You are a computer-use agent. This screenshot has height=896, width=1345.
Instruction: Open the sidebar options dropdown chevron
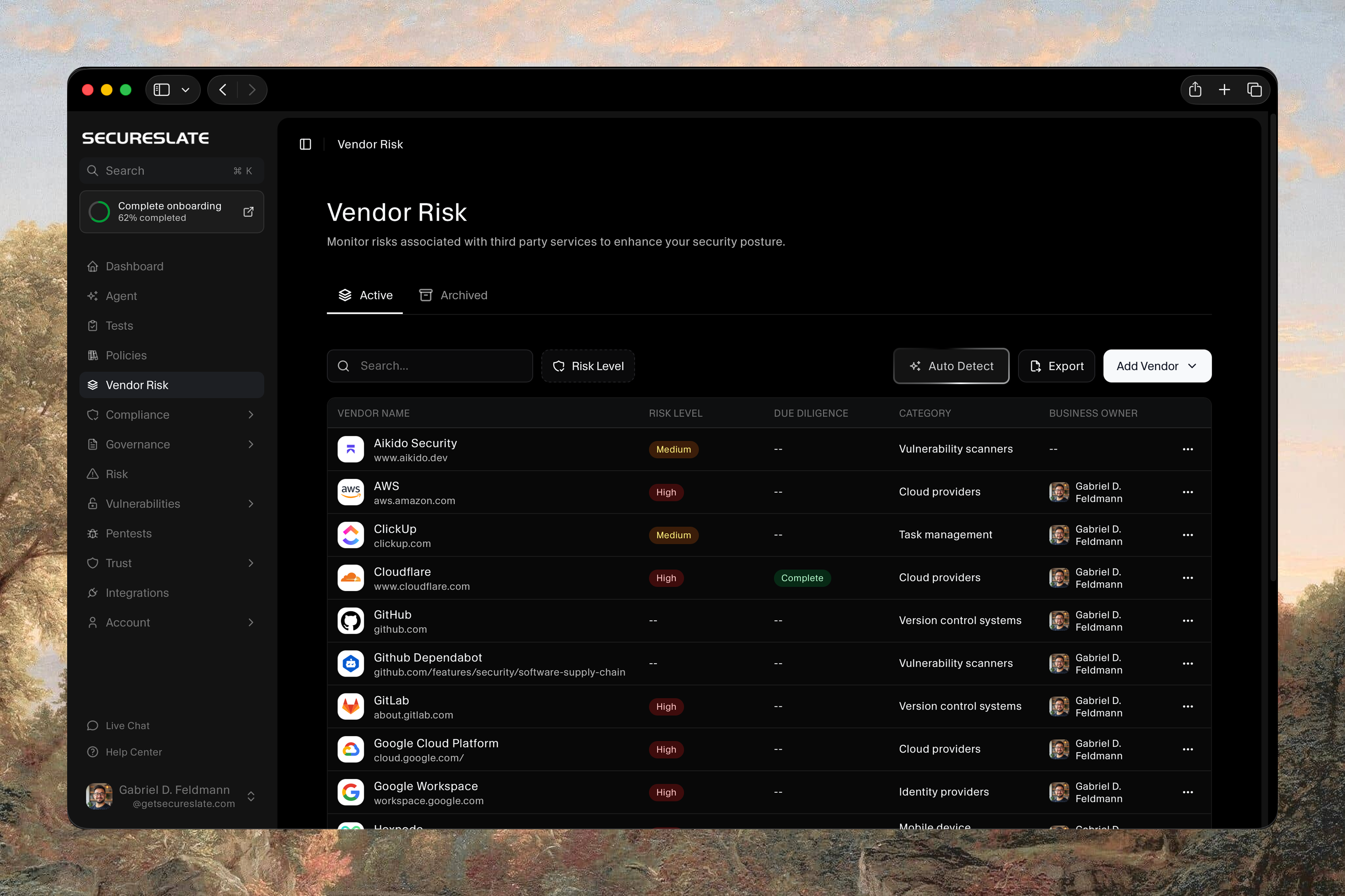pyautogui.click(x=185, y=90)
